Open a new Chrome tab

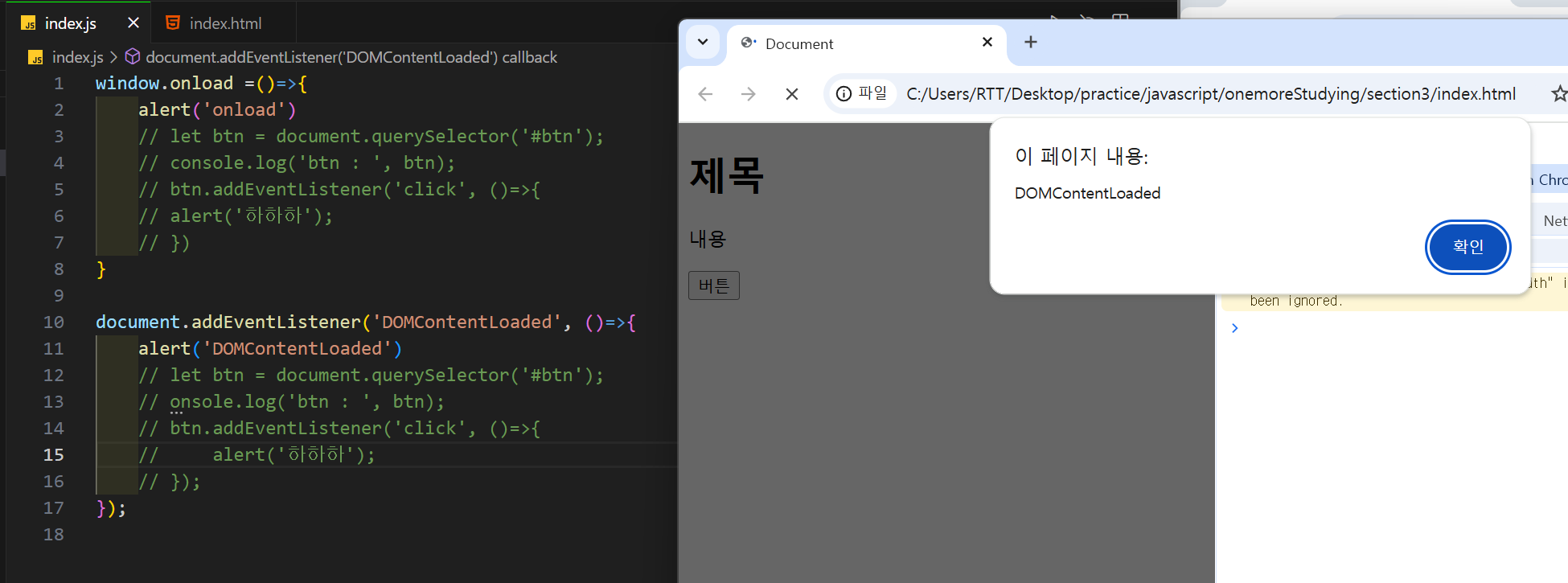[1031, 42]
